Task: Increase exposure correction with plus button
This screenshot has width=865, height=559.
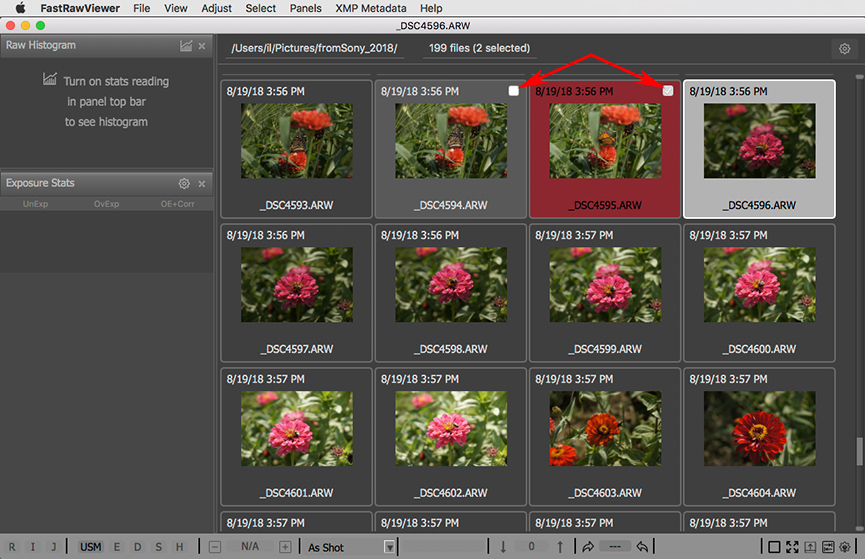Action: click(285, 547)
